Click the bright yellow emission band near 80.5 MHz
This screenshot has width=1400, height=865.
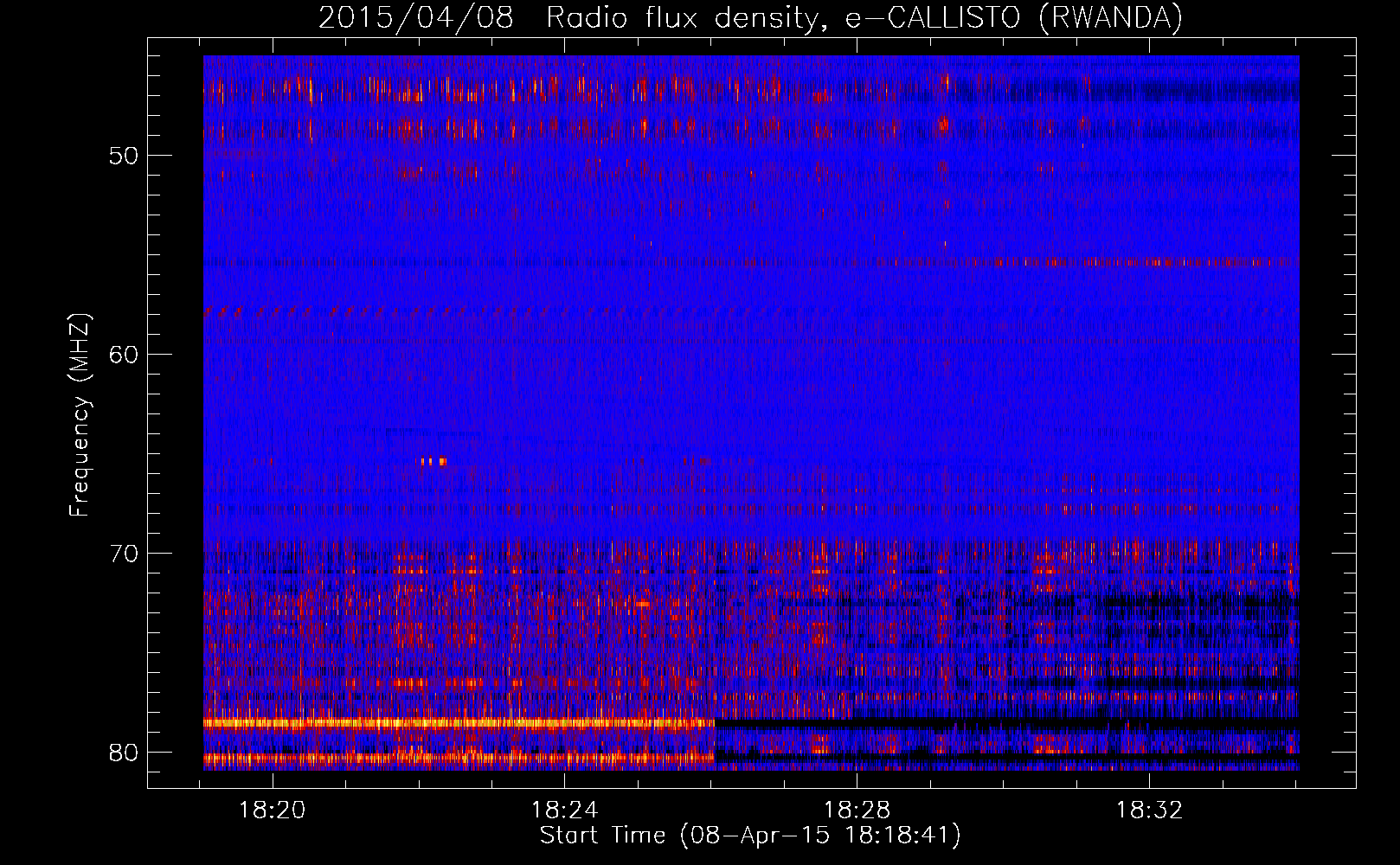(459, 759)
